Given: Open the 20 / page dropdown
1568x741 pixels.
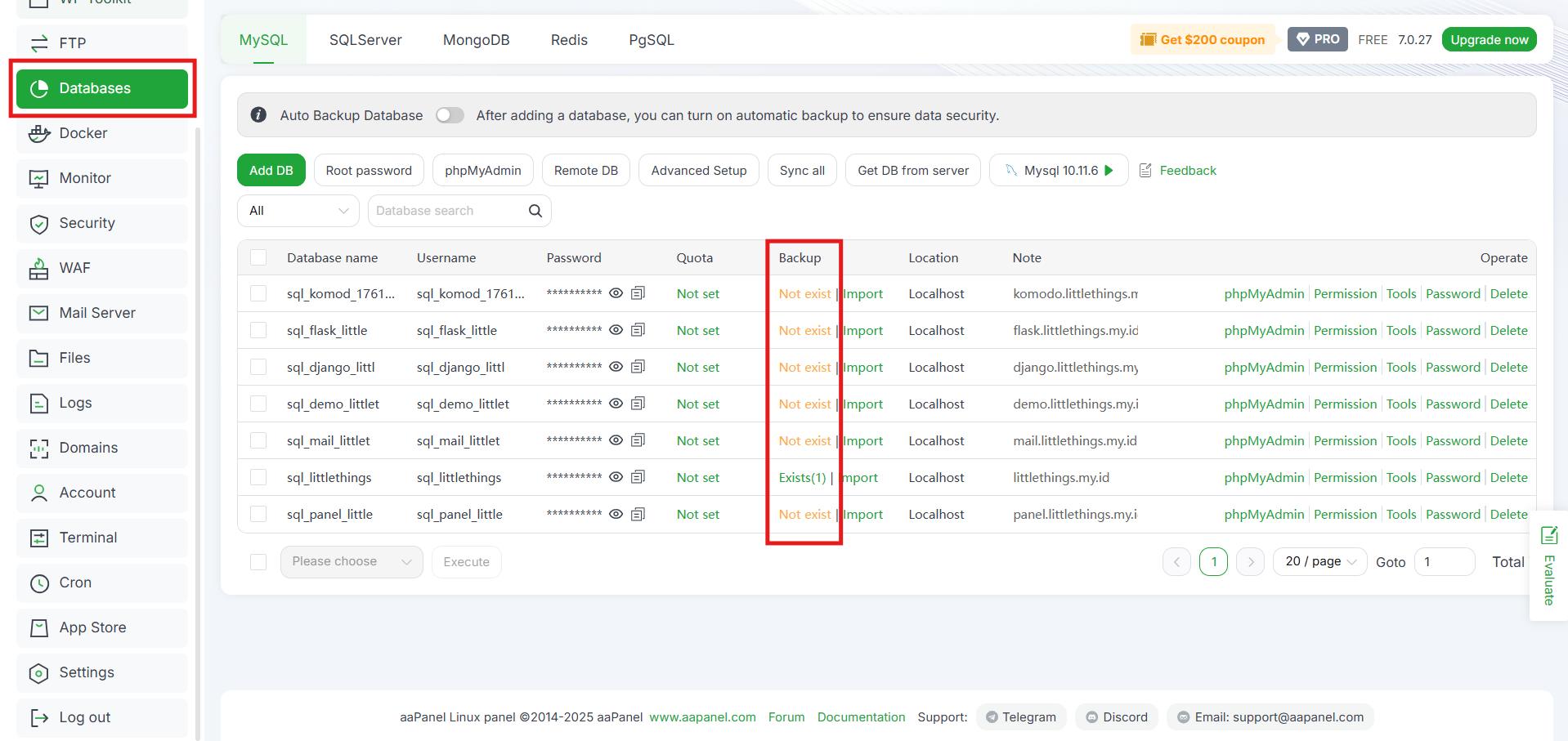Looking at the screenshot, I should point(1319,561).
